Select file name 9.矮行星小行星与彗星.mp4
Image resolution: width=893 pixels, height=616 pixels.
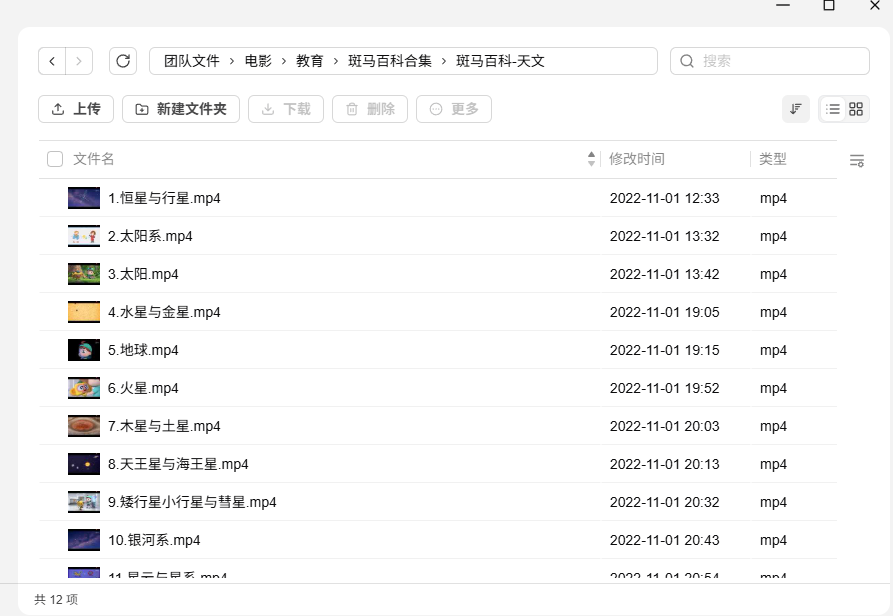coord(192,502)
